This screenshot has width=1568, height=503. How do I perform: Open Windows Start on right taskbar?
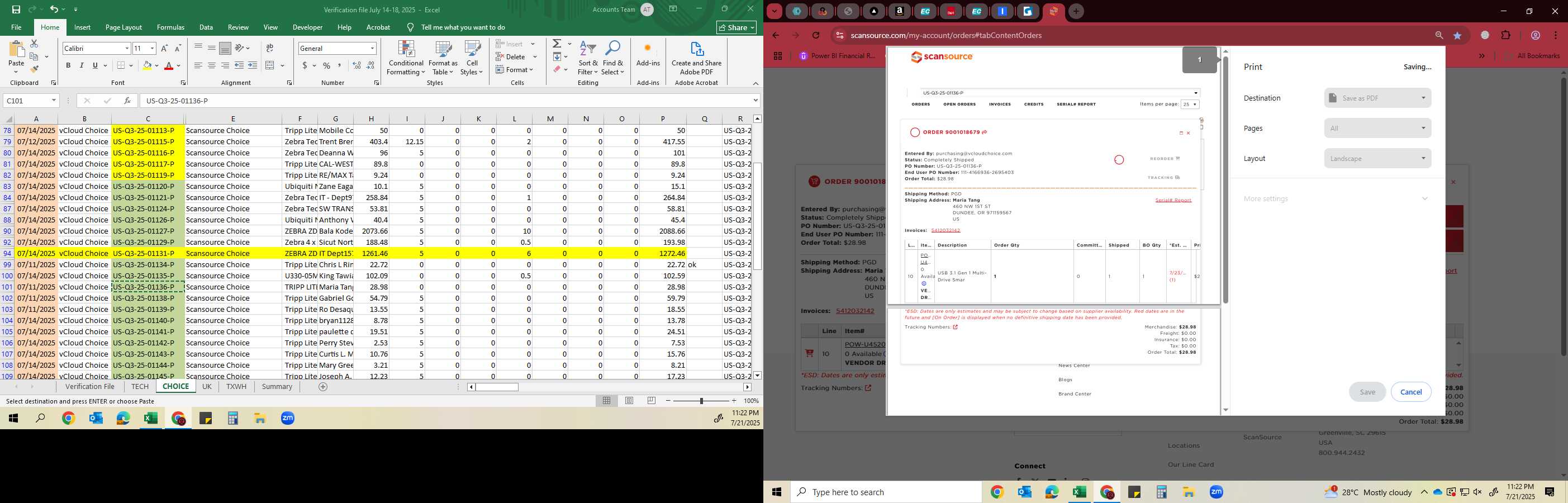[777, 492]
